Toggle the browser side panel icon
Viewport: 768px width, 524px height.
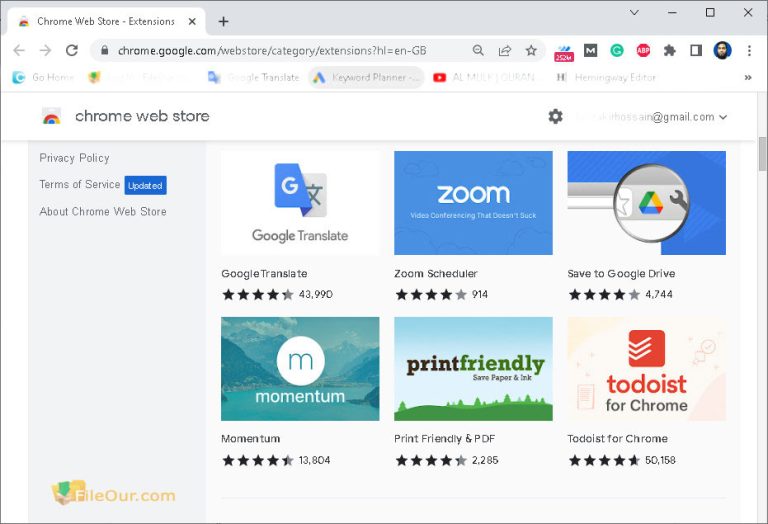pos(696,50)
